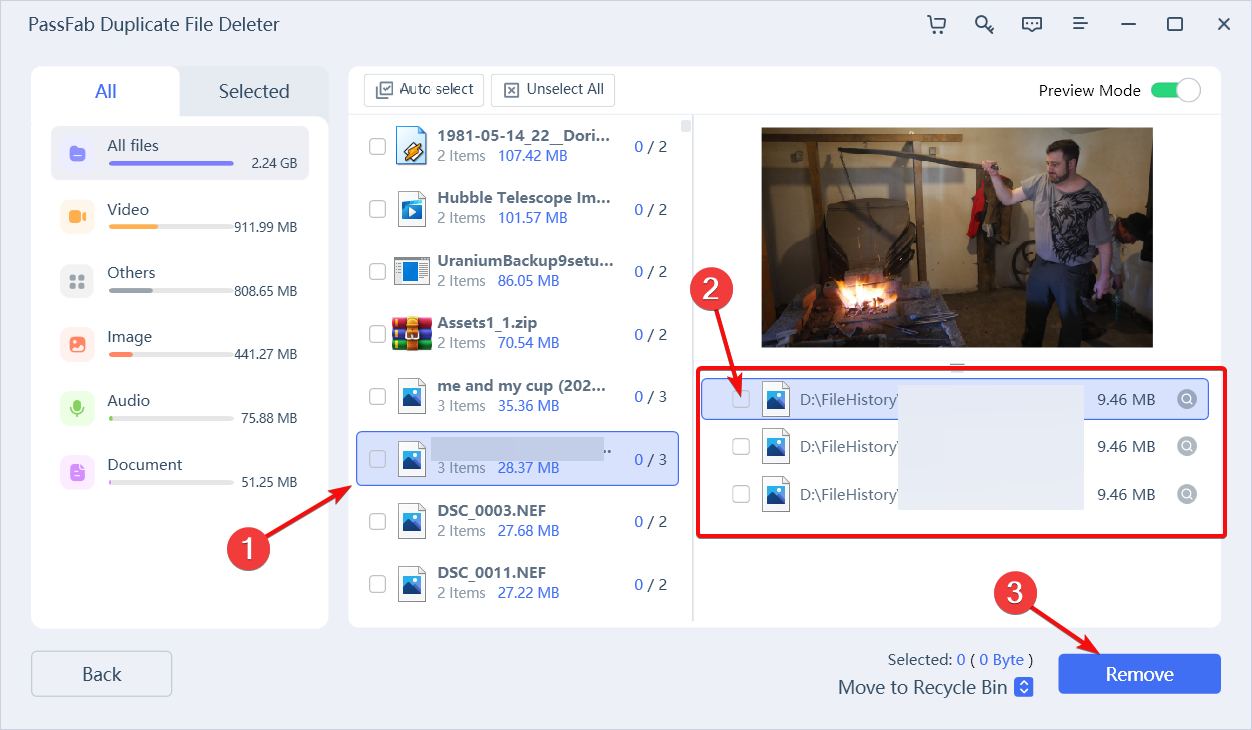1252x730 pixels.
Task: Open the Move to Recycle Bin dropdown
Action: [x=1023, y=687]
